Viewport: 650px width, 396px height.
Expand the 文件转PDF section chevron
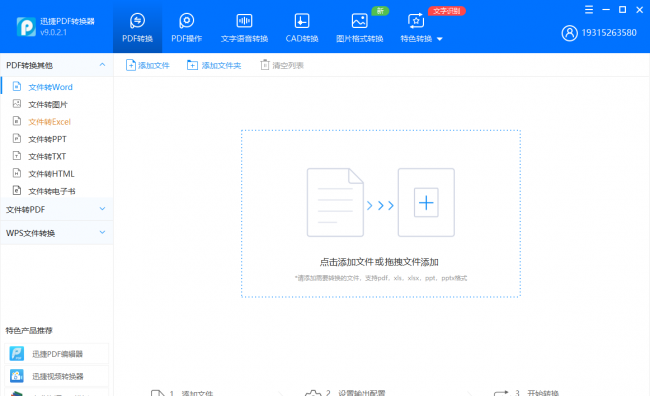click(x=102, y=209)
